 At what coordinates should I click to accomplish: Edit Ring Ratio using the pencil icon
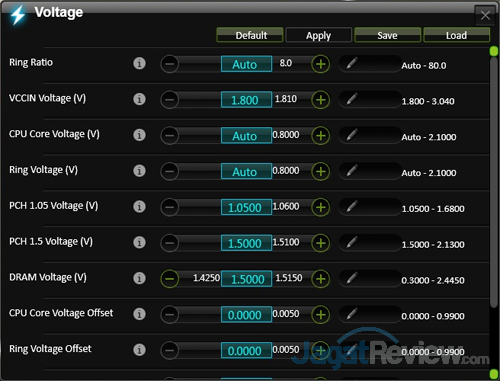352,63
